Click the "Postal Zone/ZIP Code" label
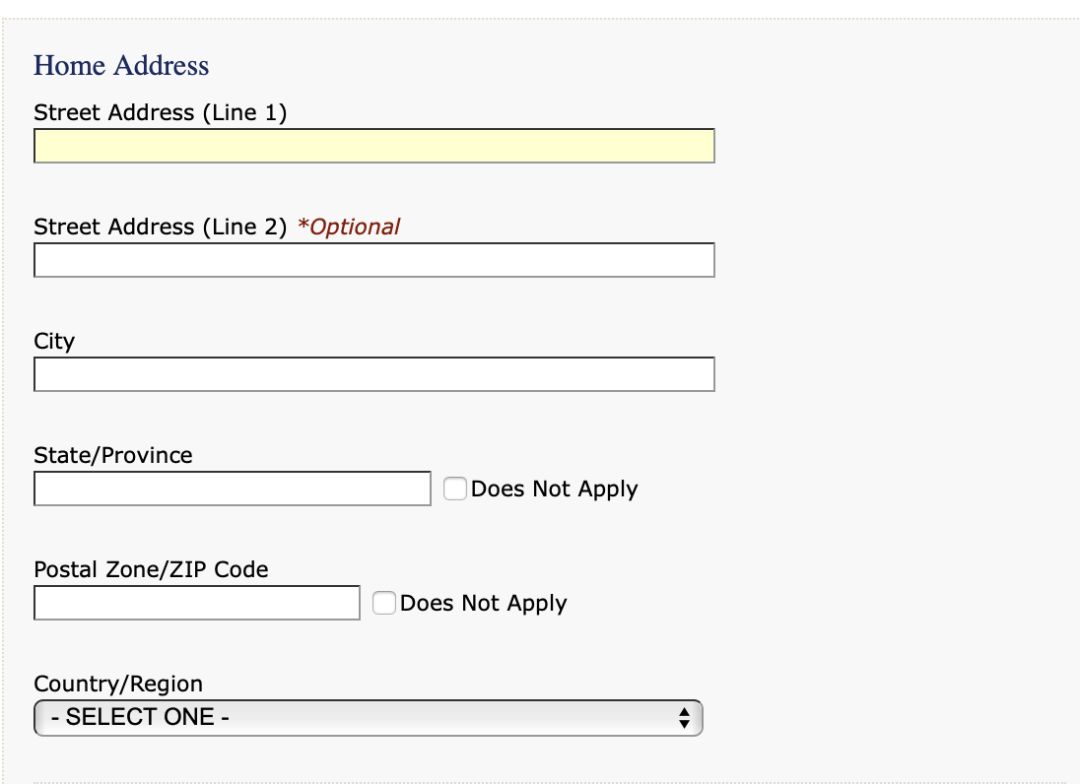Image resolution: width=1080 pixels, height=784 pixels. coord(151,570)
